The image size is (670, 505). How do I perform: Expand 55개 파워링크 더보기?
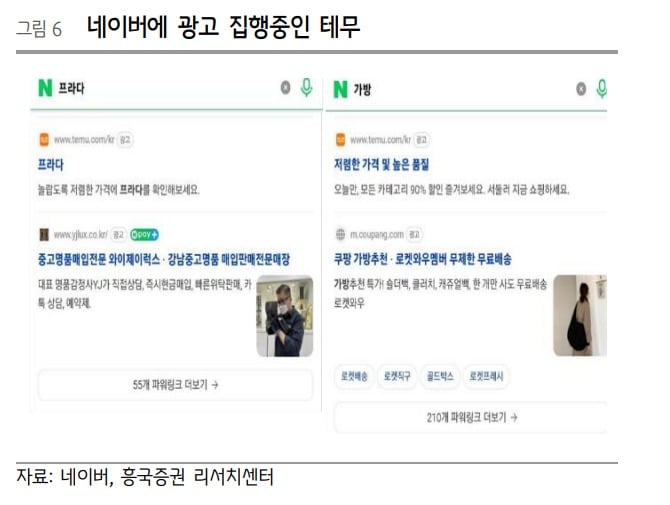176,385
